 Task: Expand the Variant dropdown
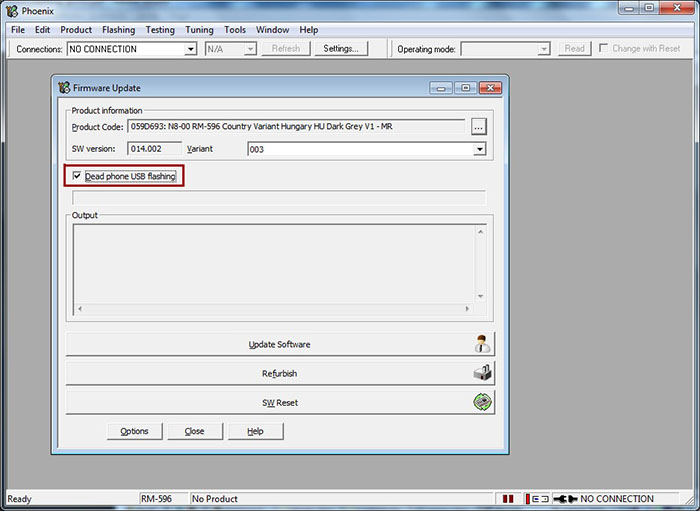(x=479, y=149)
